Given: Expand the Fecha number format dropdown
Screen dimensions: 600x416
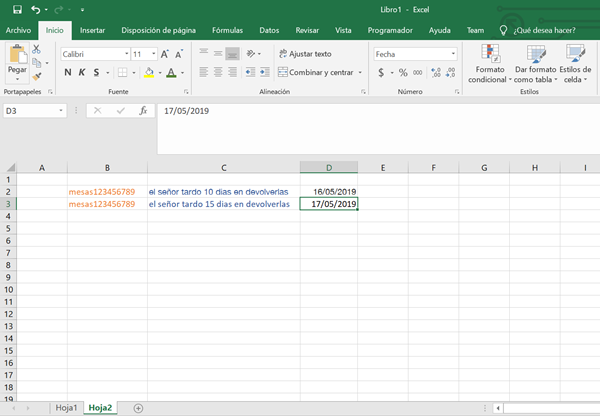Looking at the screenshot, I should (x=452, y=54).
